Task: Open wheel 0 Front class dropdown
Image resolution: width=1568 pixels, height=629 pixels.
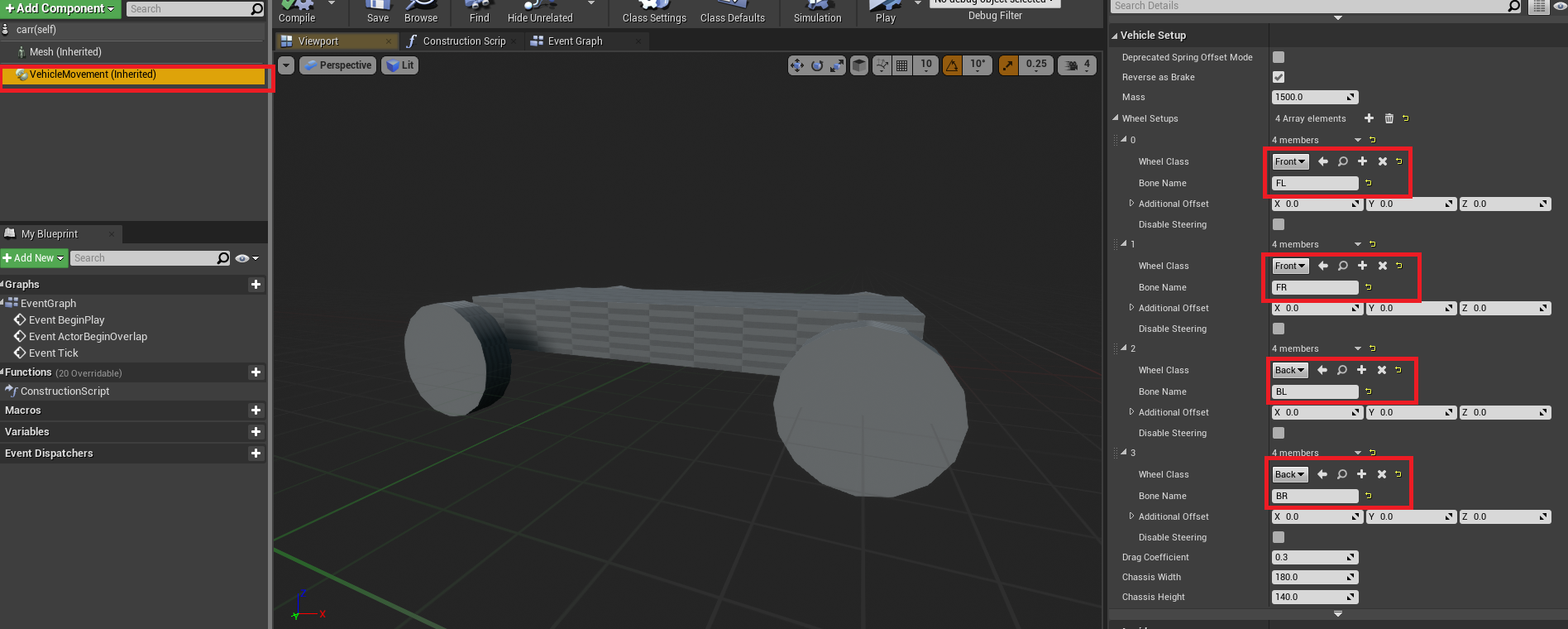Action: coord(1290,162)
